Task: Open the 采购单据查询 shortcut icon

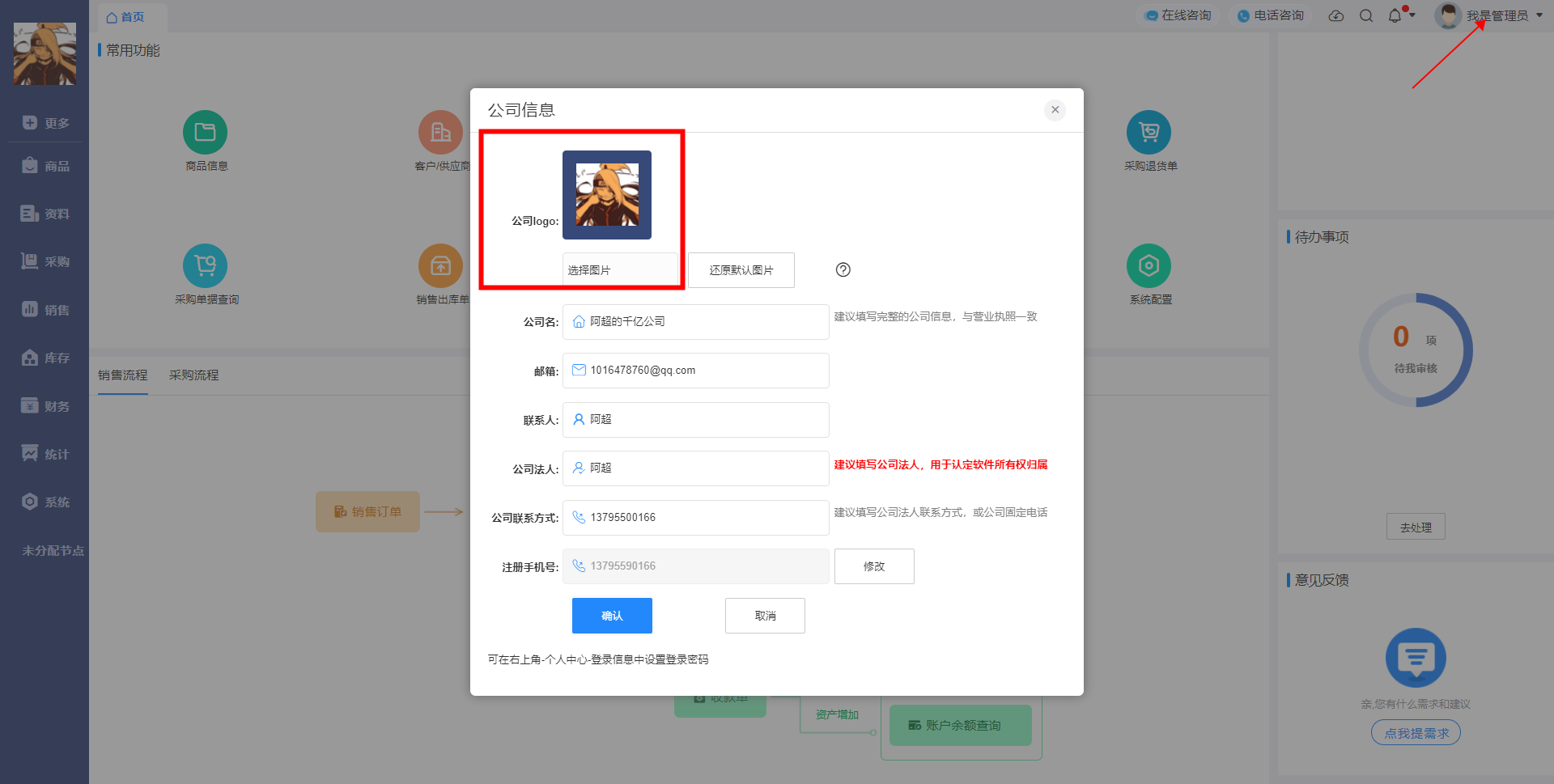Action: pyautogui.click(x=205, y=266)
